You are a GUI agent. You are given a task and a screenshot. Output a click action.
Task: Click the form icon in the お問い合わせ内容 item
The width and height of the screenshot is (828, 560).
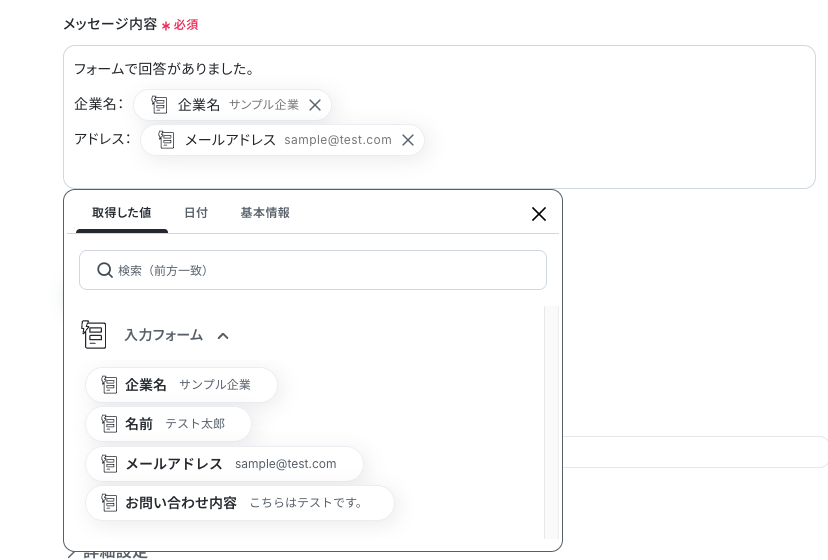tap(109, 502)
